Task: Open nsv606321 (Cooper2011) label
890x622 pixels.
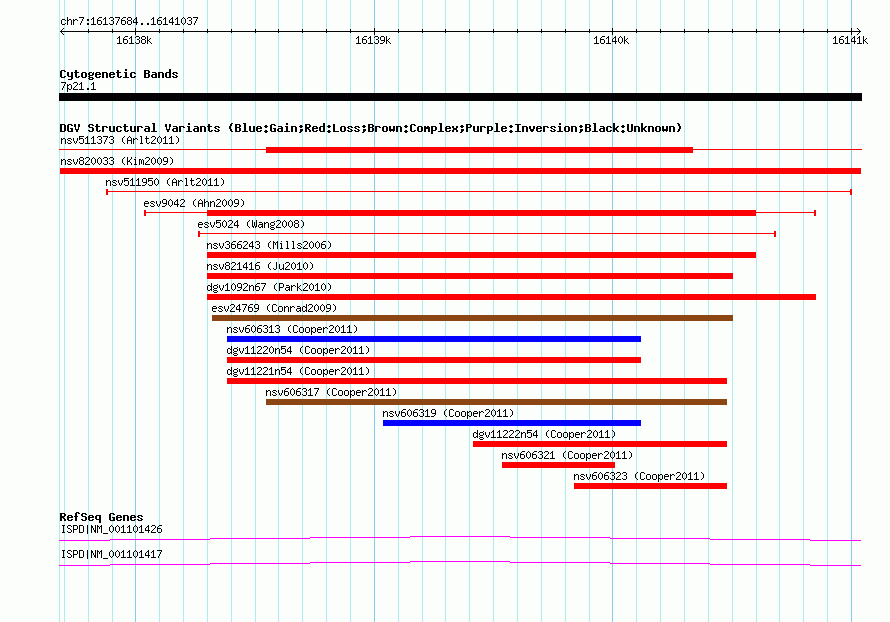Action: pos(567,455)
